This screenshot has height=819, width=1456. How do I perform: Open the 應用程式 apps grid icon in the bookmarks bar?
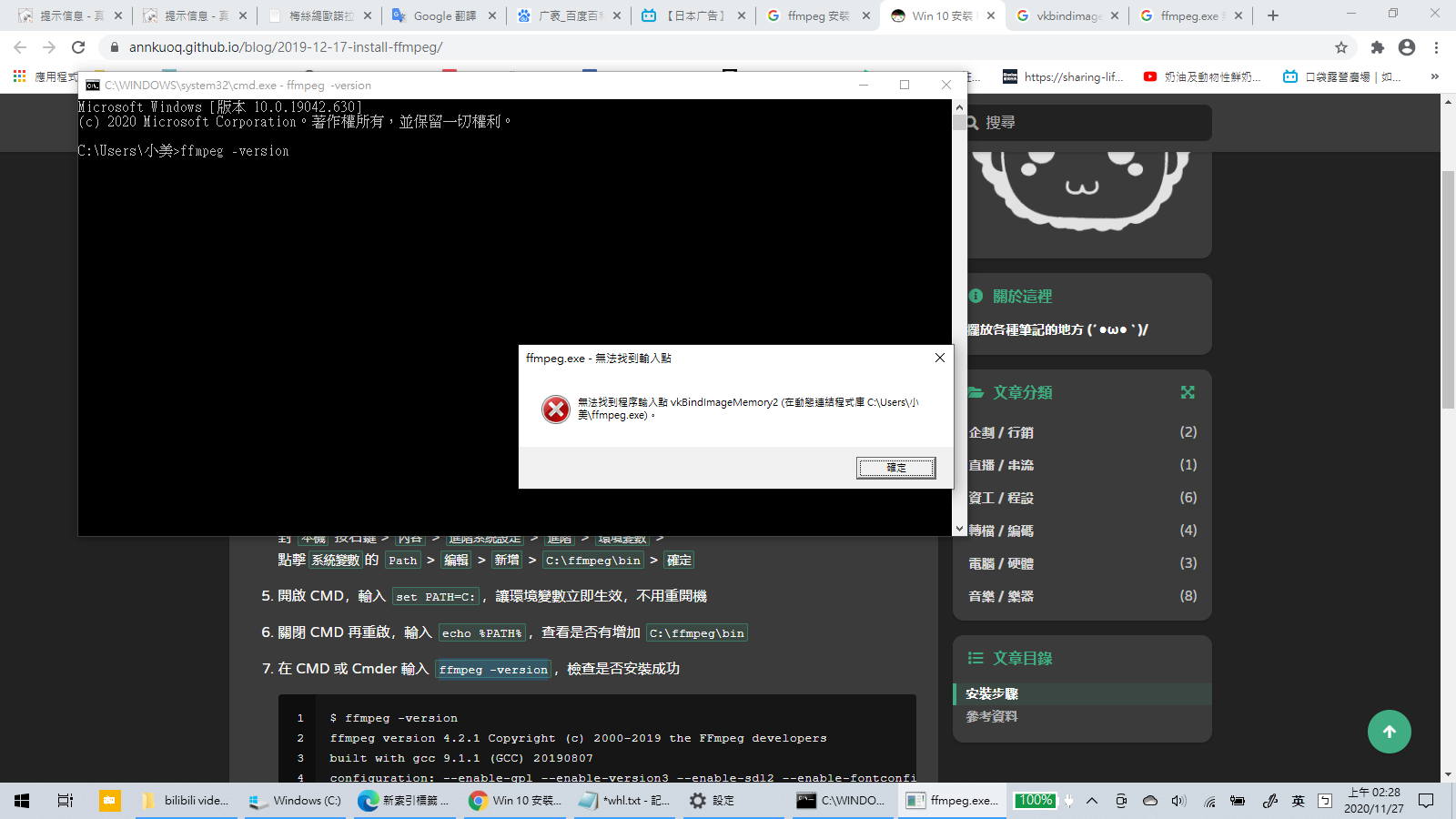coord(19,76)
